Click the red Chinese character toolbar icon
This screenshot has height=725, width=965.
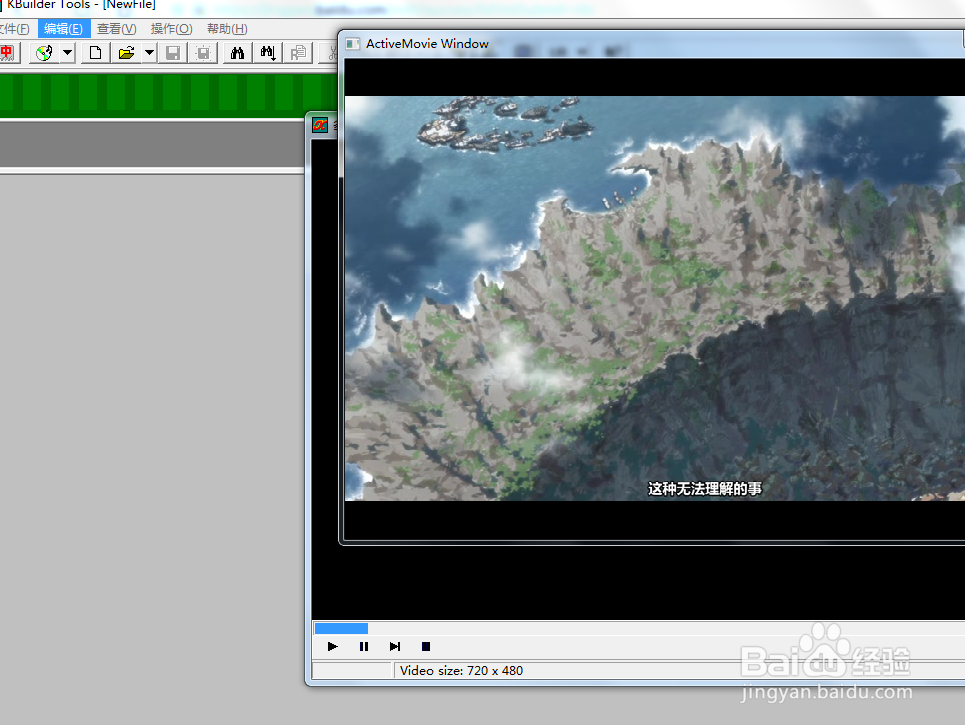click(x=7, y=53)
